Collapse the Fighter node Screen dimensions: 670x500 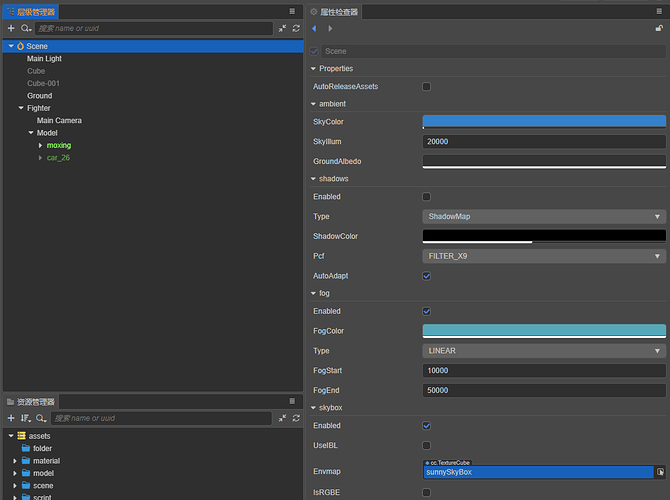21,108
